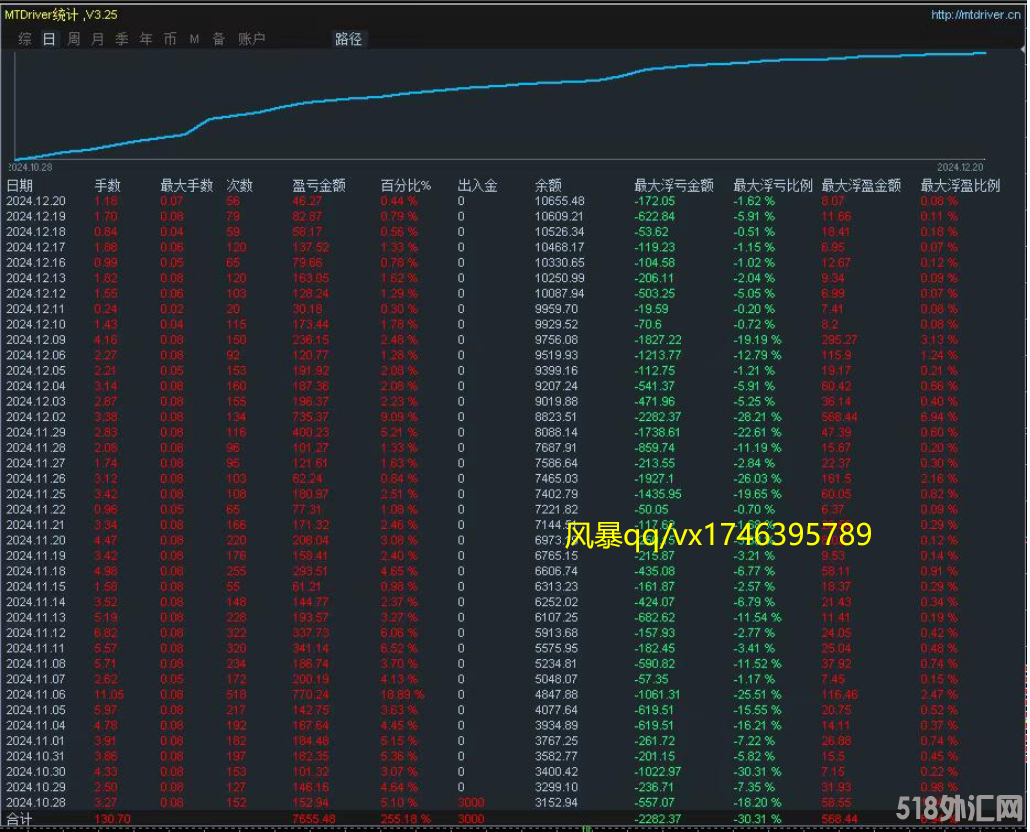Viewport: 1030px width, 832px height.
Task: Click balance value 9756.08
Action: pyautogui.click(x=556, y=339)
